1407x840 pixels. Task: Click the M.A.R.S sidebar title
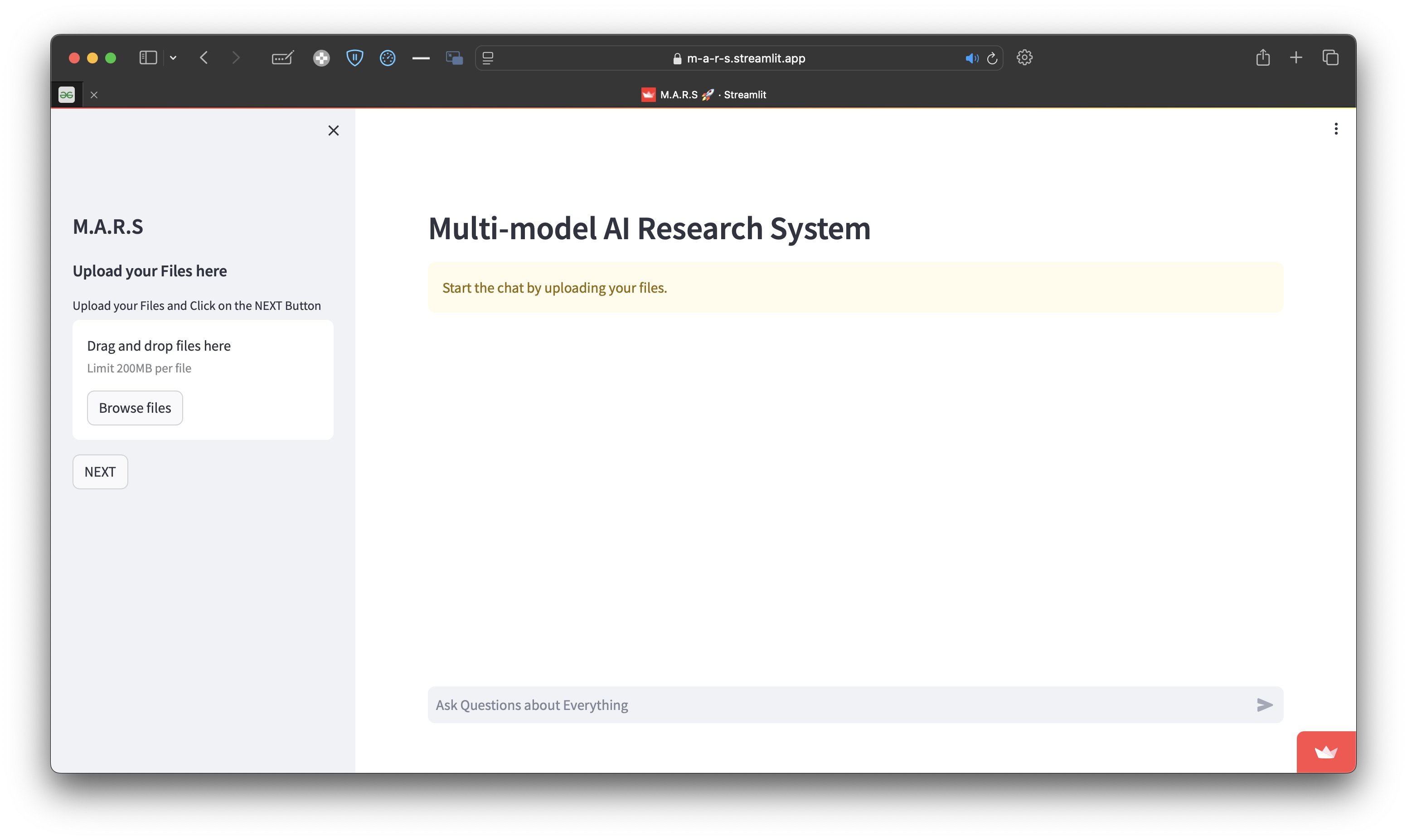[108, 227]
